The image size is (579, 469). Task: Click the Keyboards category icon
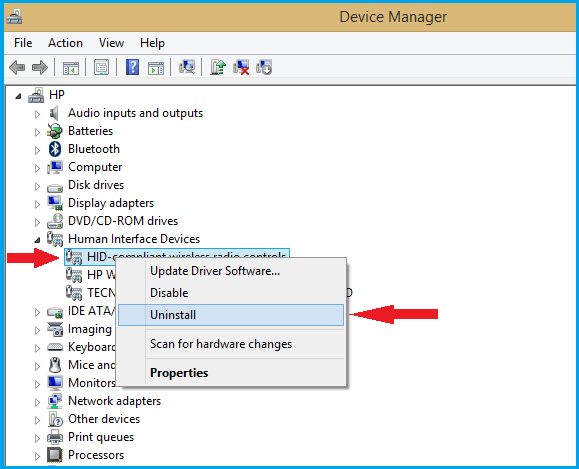[x=55, y=347]
